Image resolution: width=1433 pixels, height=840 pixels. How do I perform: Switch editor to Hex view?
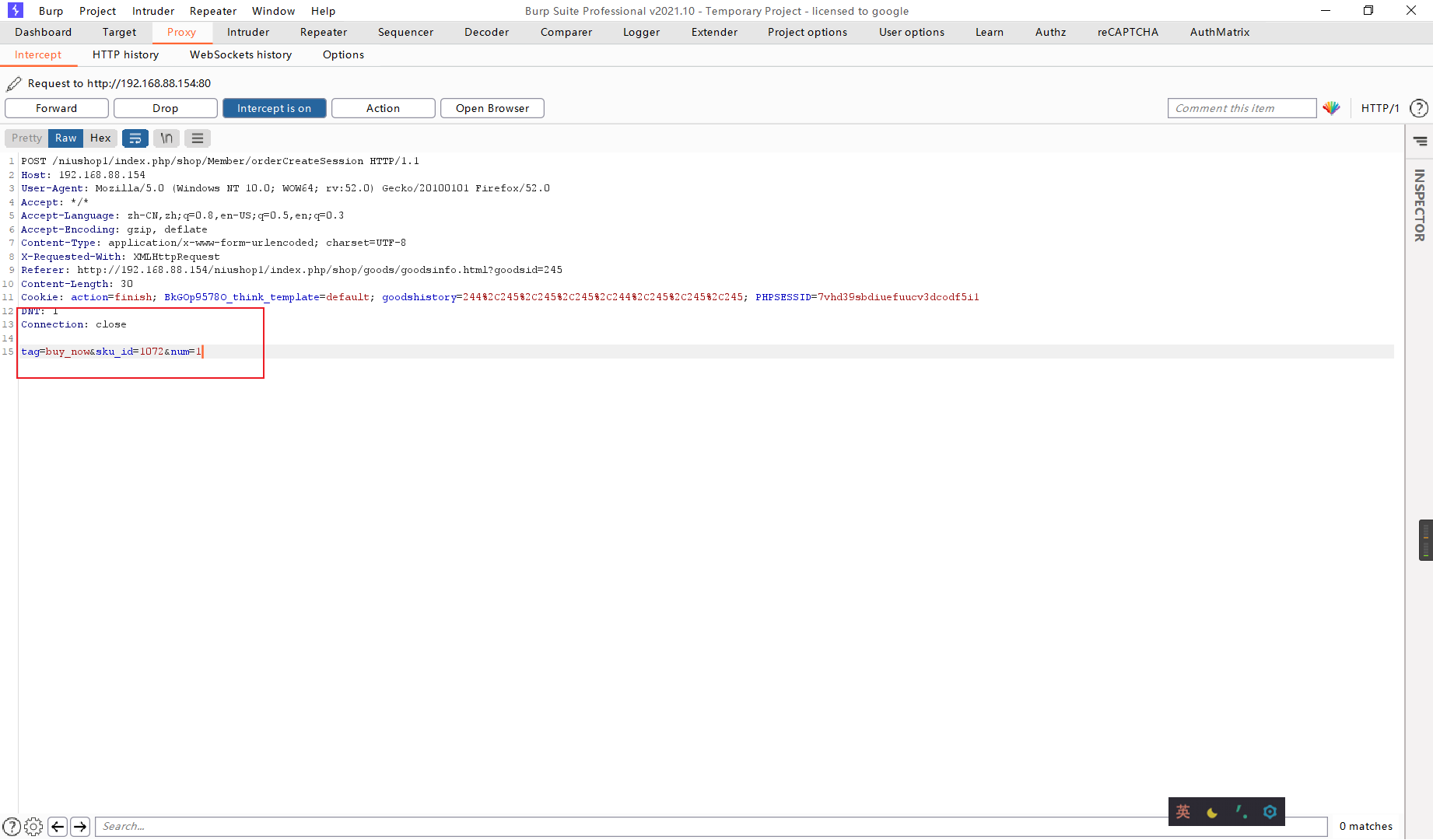[x=100, y=138]
